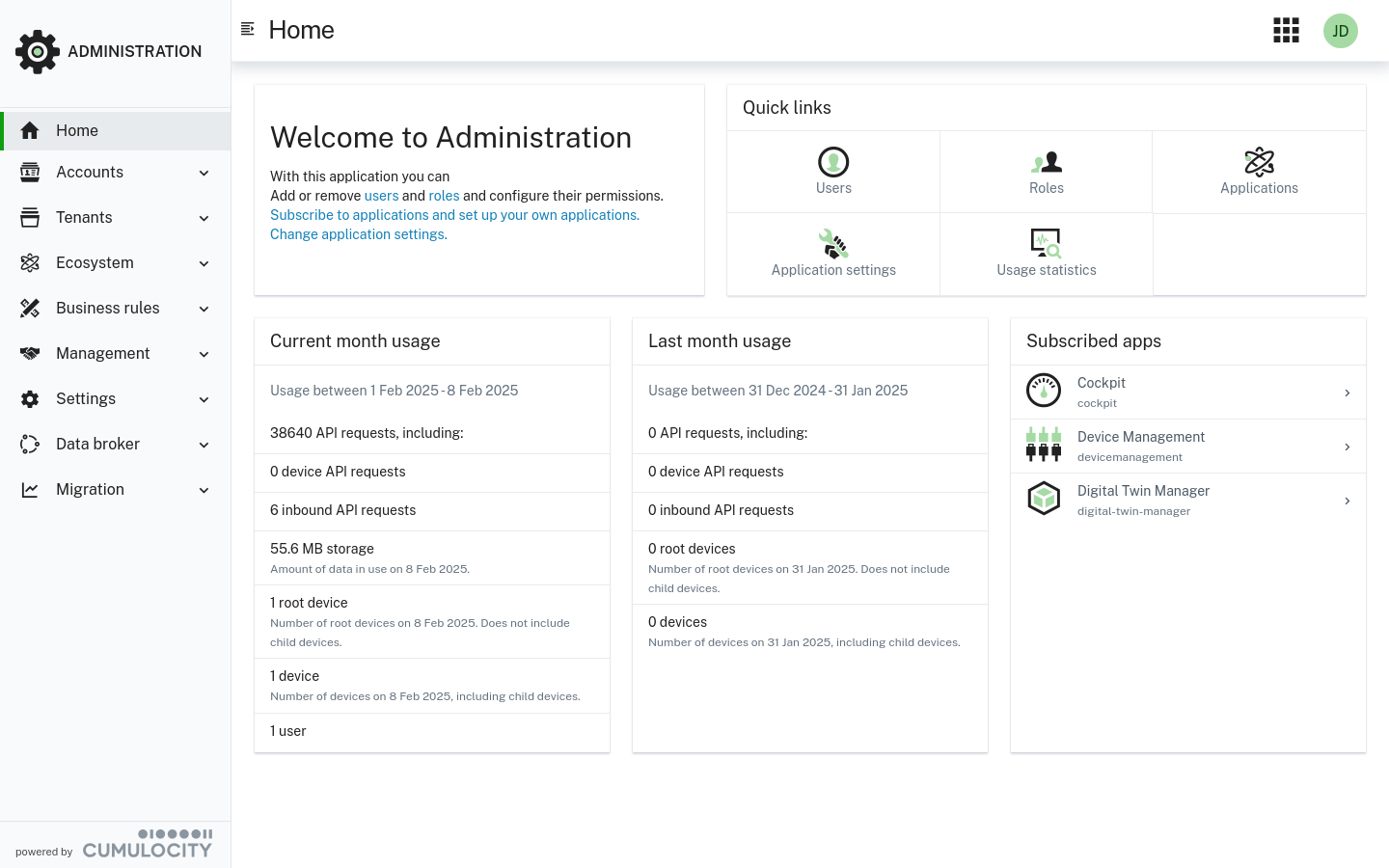1389x868 pixels.
Task: Open the application switcher grid icon
Action: 1286,31
